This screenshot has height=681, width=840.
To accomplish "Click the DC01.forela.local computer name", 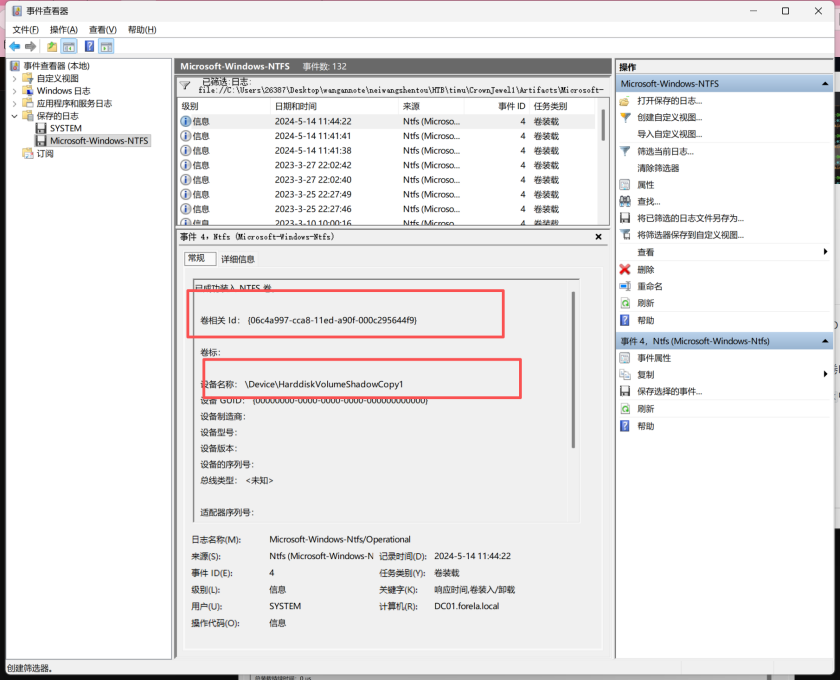I will pos(467,606).
